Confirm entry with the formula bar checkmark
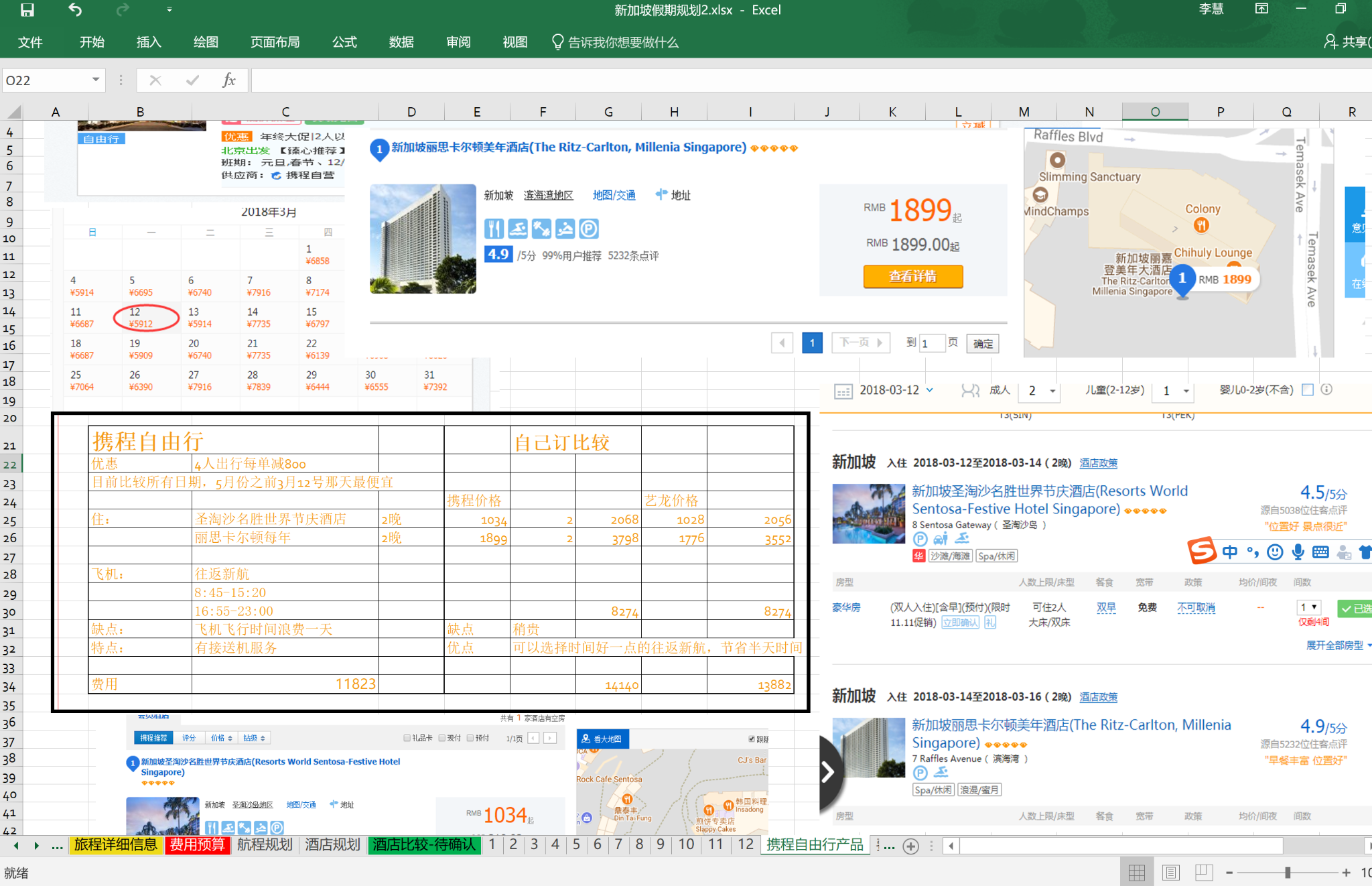Image resolution: width=1372 pixels, height=886 pixels. coord(193,80)
